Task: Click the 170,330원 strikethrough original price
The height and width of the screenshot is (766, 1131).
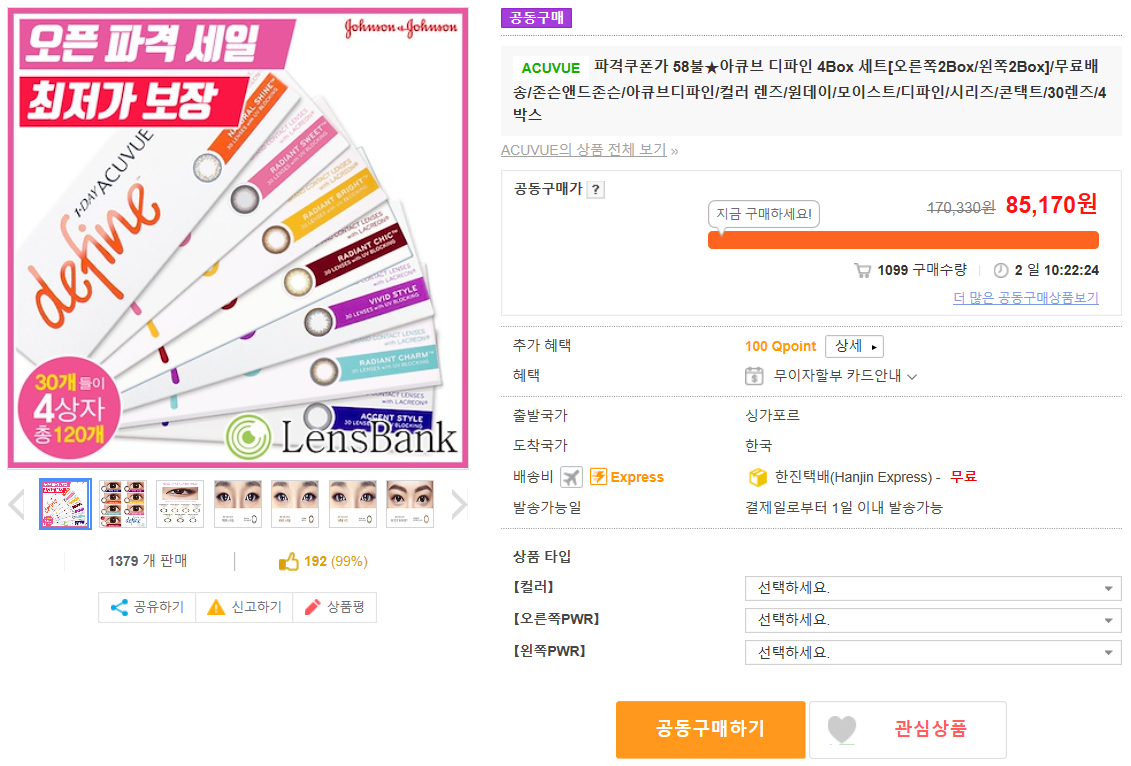Action: click(961, 208)
